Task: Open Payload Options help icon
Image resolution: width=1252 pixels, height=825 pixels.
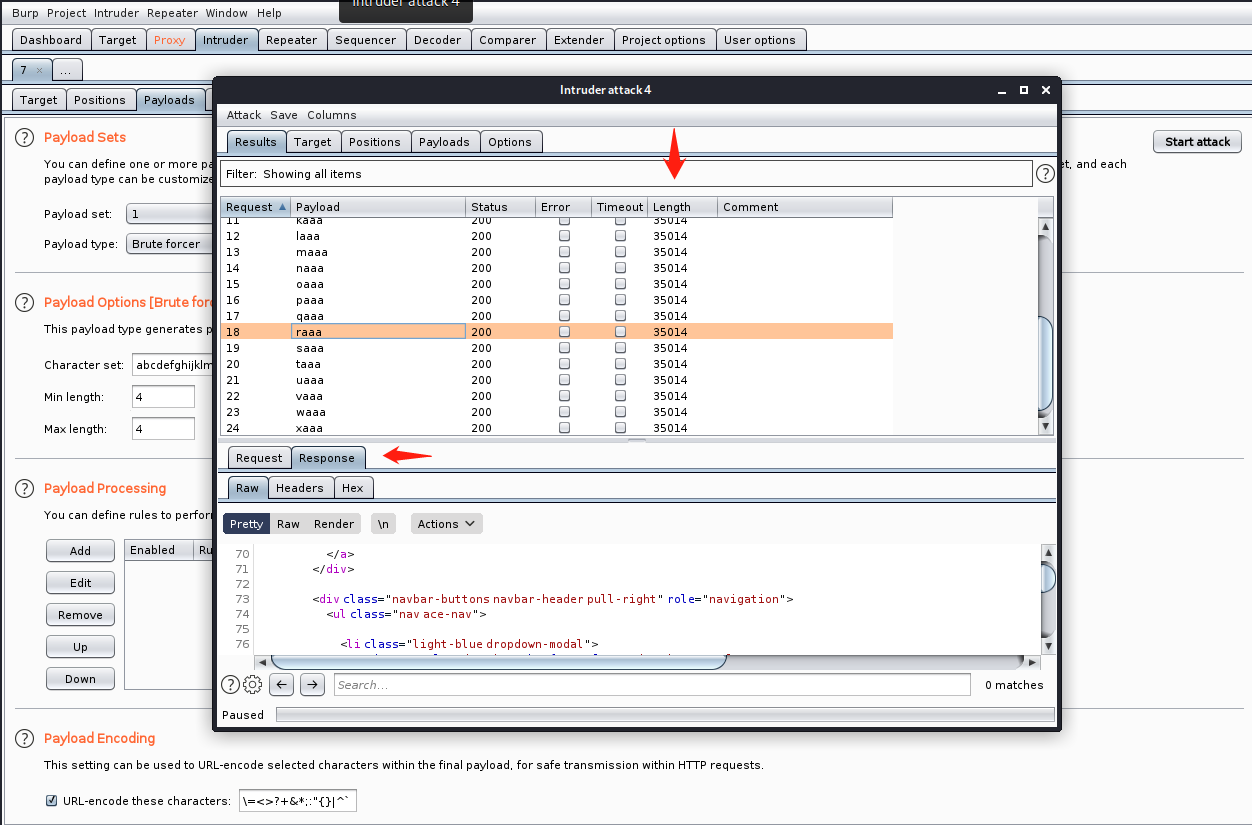Action: [x=24, y=303]
